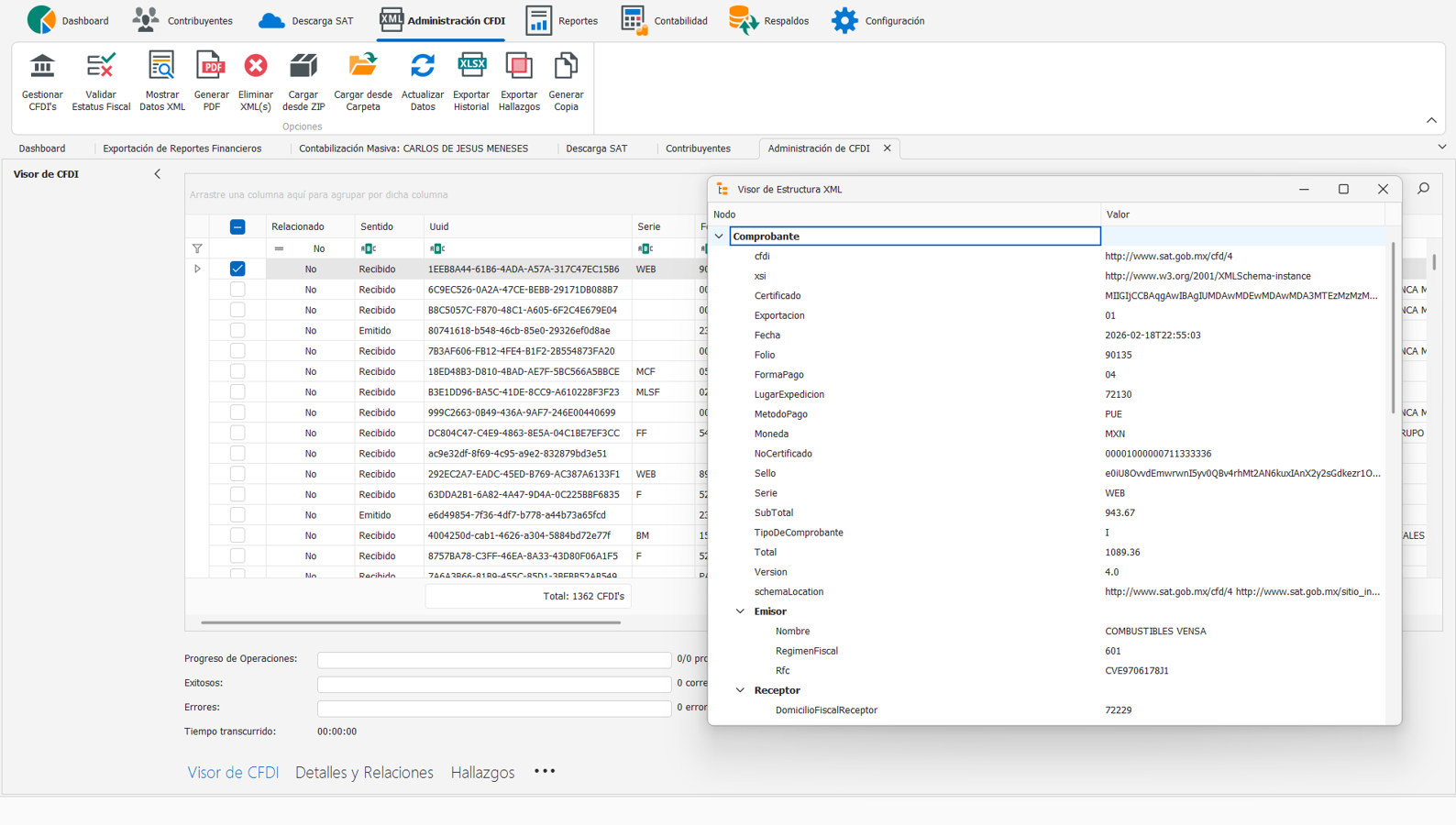Collapse the Comprobante tree node

coord(719,236)
